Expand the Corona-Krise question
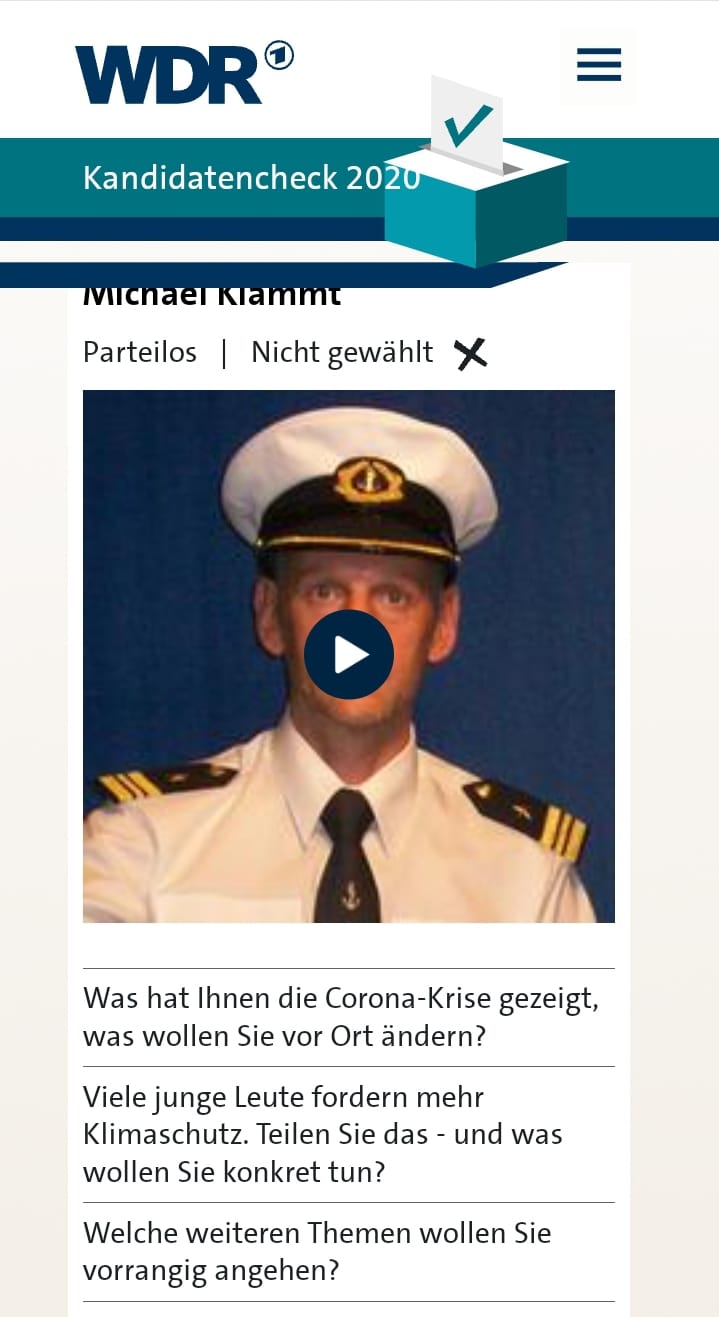Screen dimensions: 719x1317 [x=349, y=1017]
